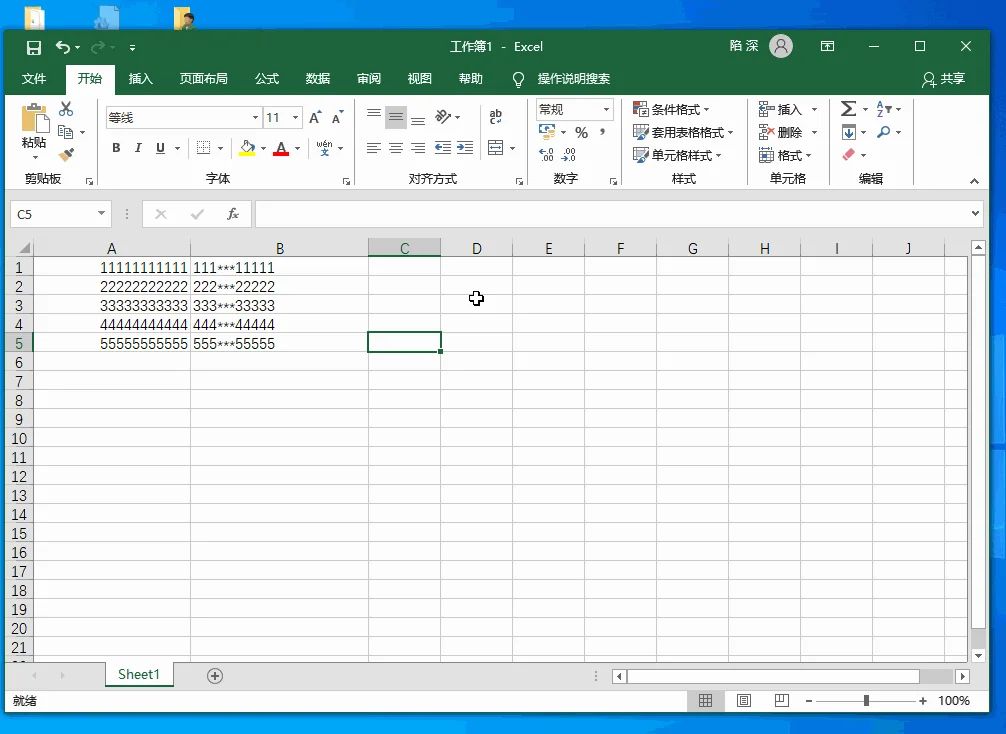The height and width of the screenshot is (734, 1006).
Task: Open the 文件 File menu
Action: click(33, 79)
